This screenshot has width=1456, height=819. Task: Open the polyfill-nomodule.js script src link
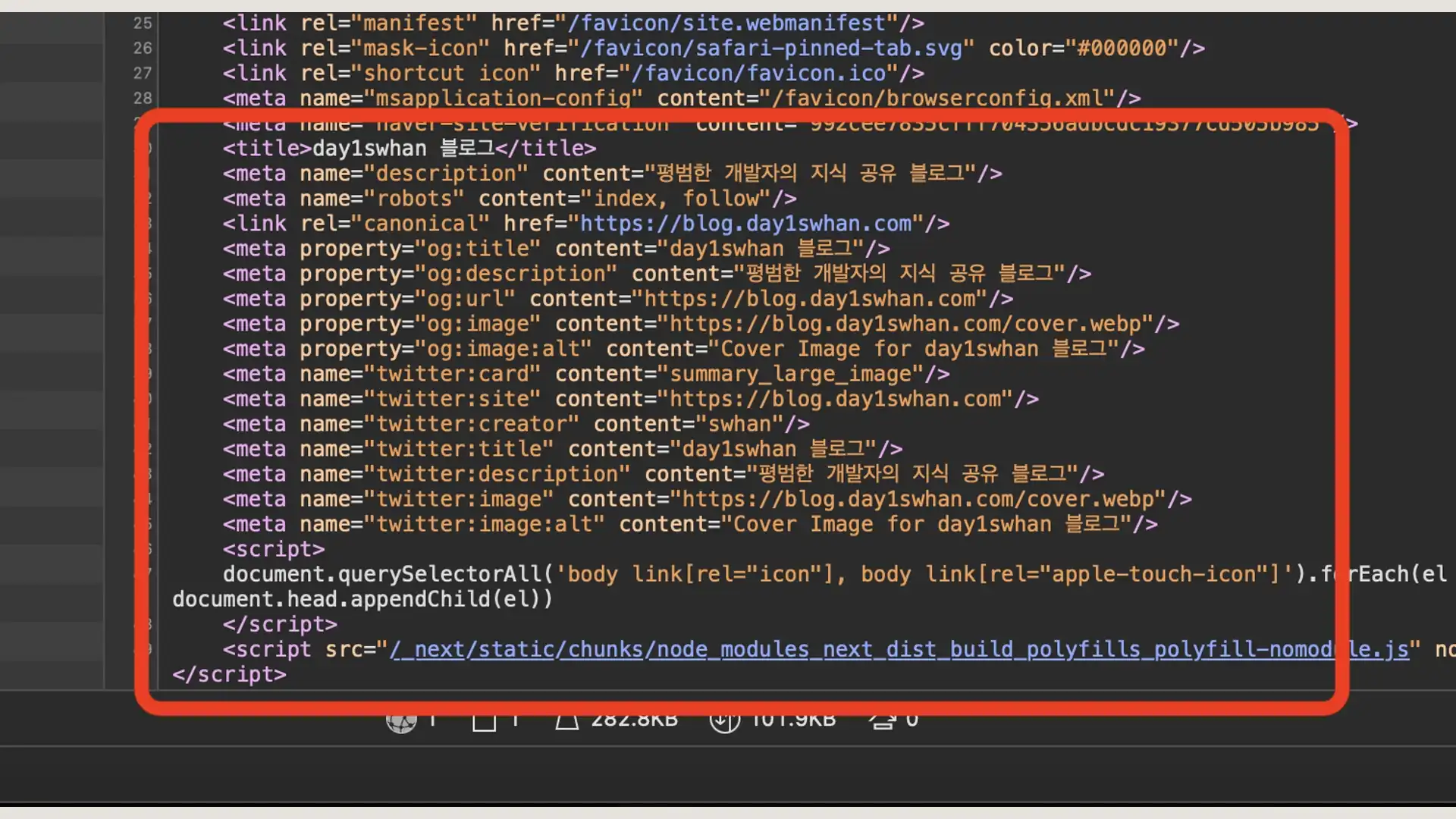point(899,649)
